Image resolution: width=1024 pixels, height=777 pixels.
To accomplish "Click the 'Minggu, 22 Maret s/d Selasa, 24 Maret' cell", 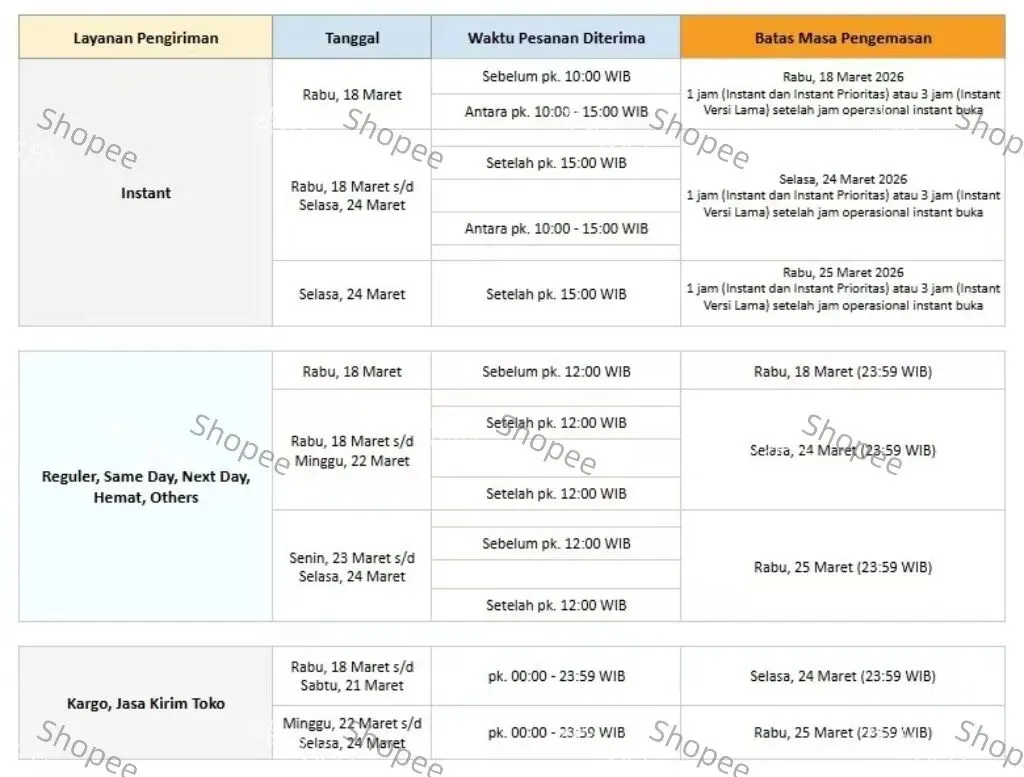I will pyautogui.click(x=352, y=733).
